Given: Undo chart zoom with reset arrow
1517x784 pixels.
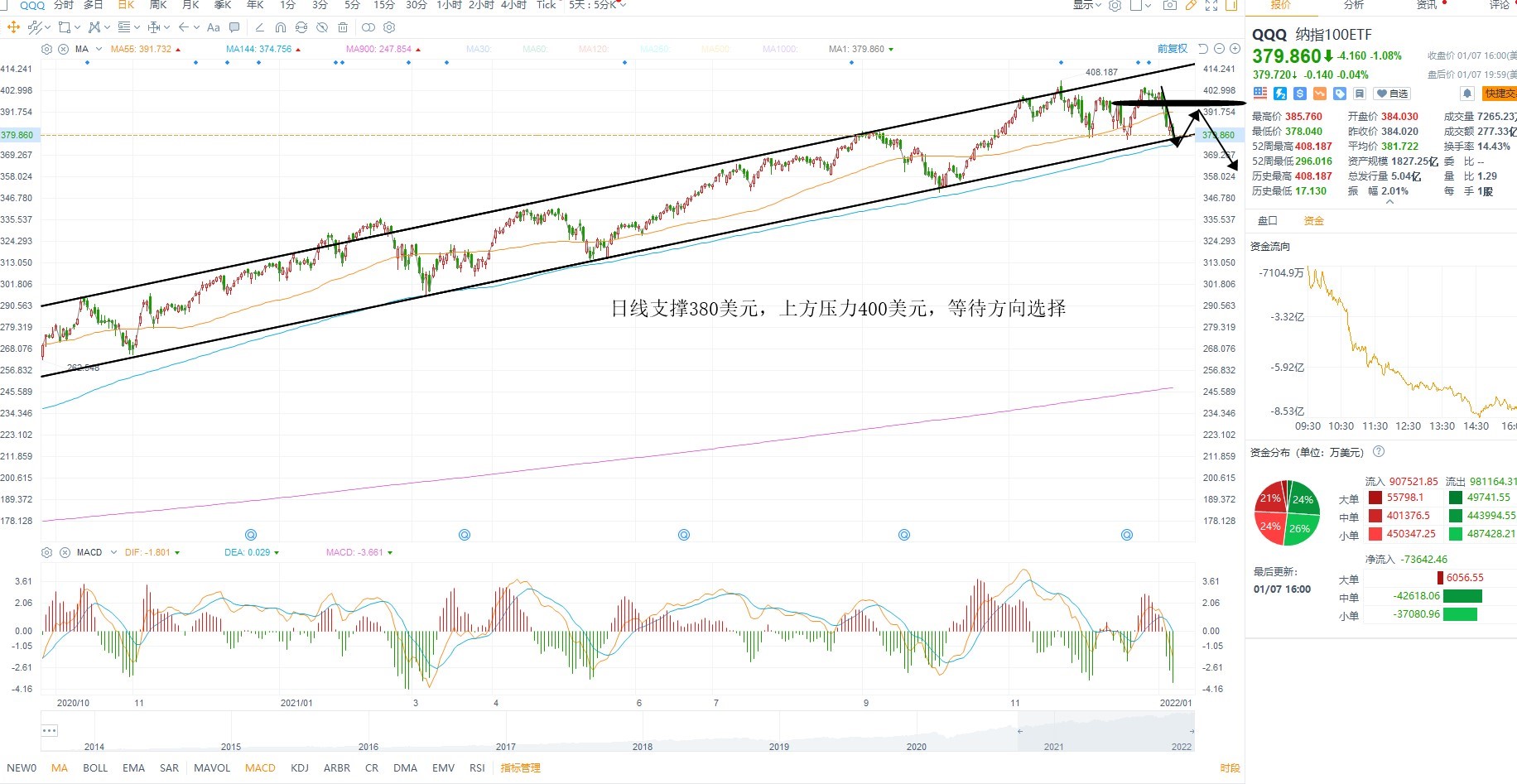Looking at the screenshot, I should [1203, 49].
